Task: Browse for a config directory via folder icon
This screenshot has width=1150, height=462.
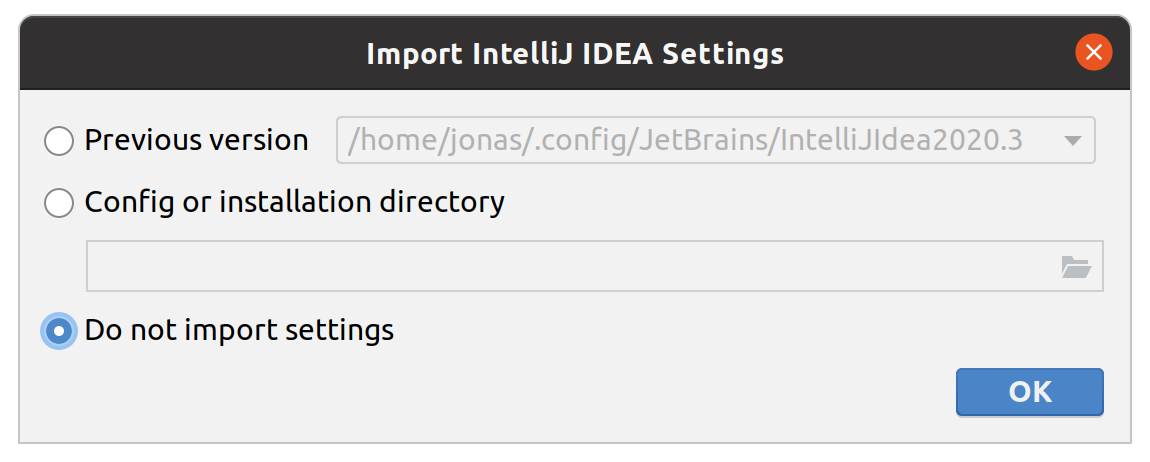Action: [1075, 267]
